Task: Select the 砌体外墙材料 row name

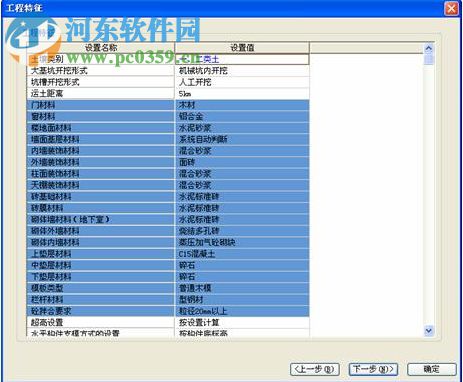Action: click(101, 231)
